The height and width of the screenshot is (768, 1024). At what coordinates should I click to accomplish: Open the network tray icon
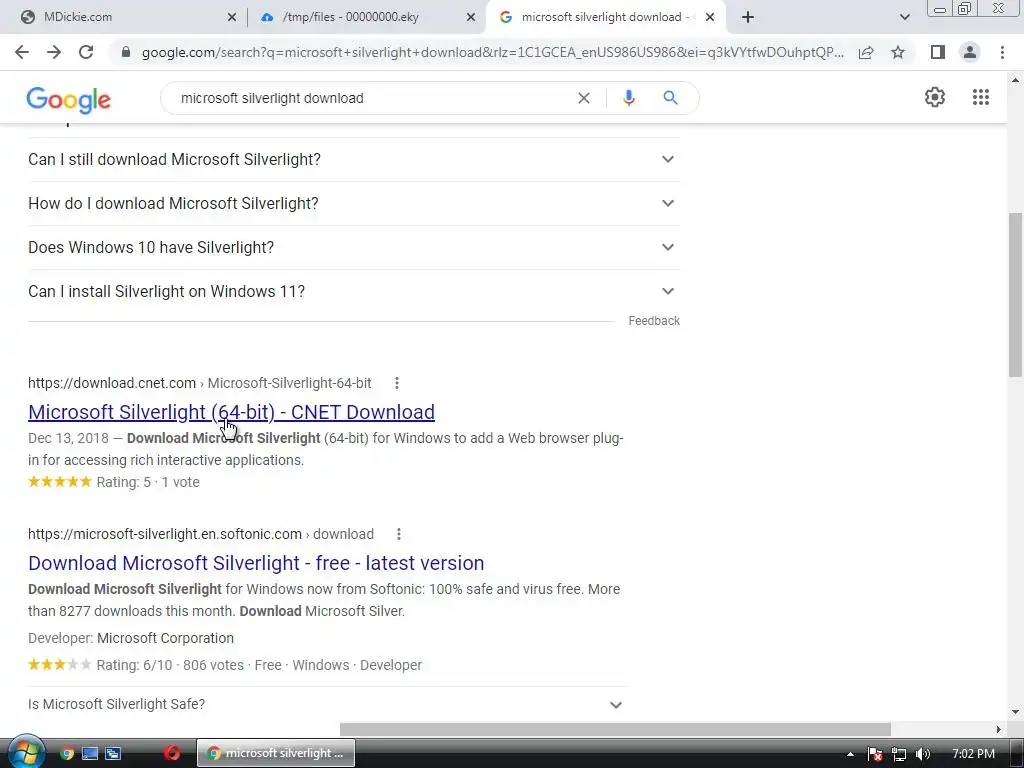(899, 754)
